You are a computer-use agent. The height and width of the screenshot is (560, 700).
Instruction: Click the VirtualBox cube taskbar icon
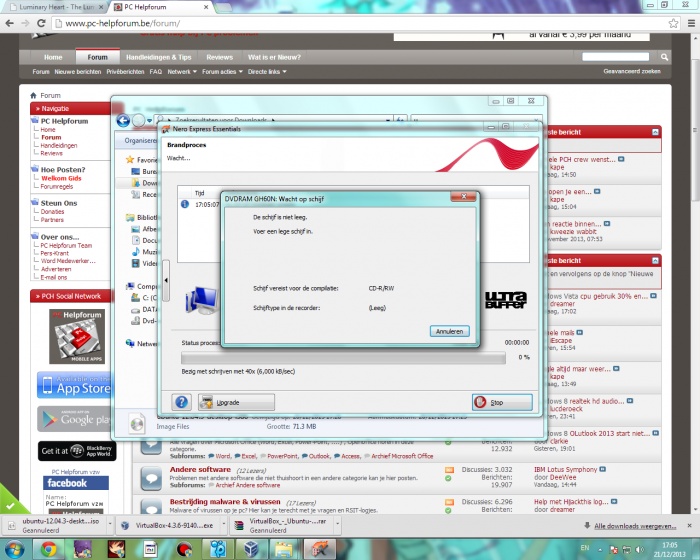[251, 549]
